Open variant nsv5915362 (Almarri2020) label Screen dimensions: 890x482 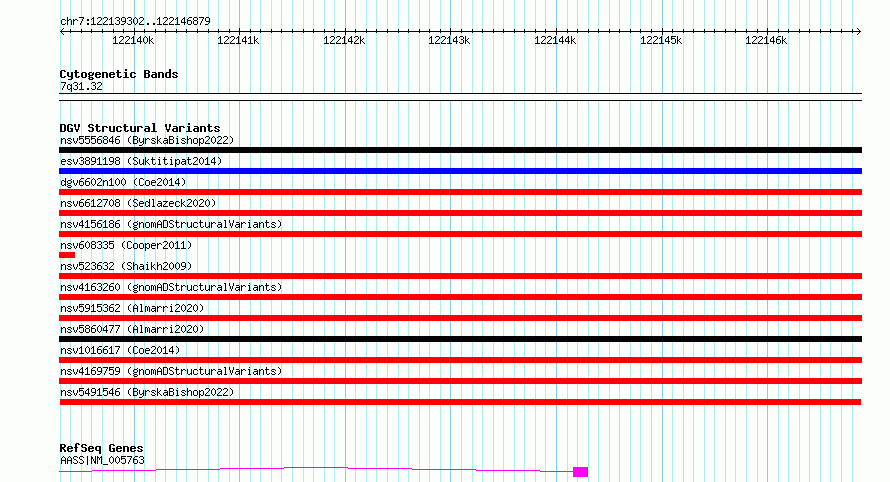(x=132, y=308)
